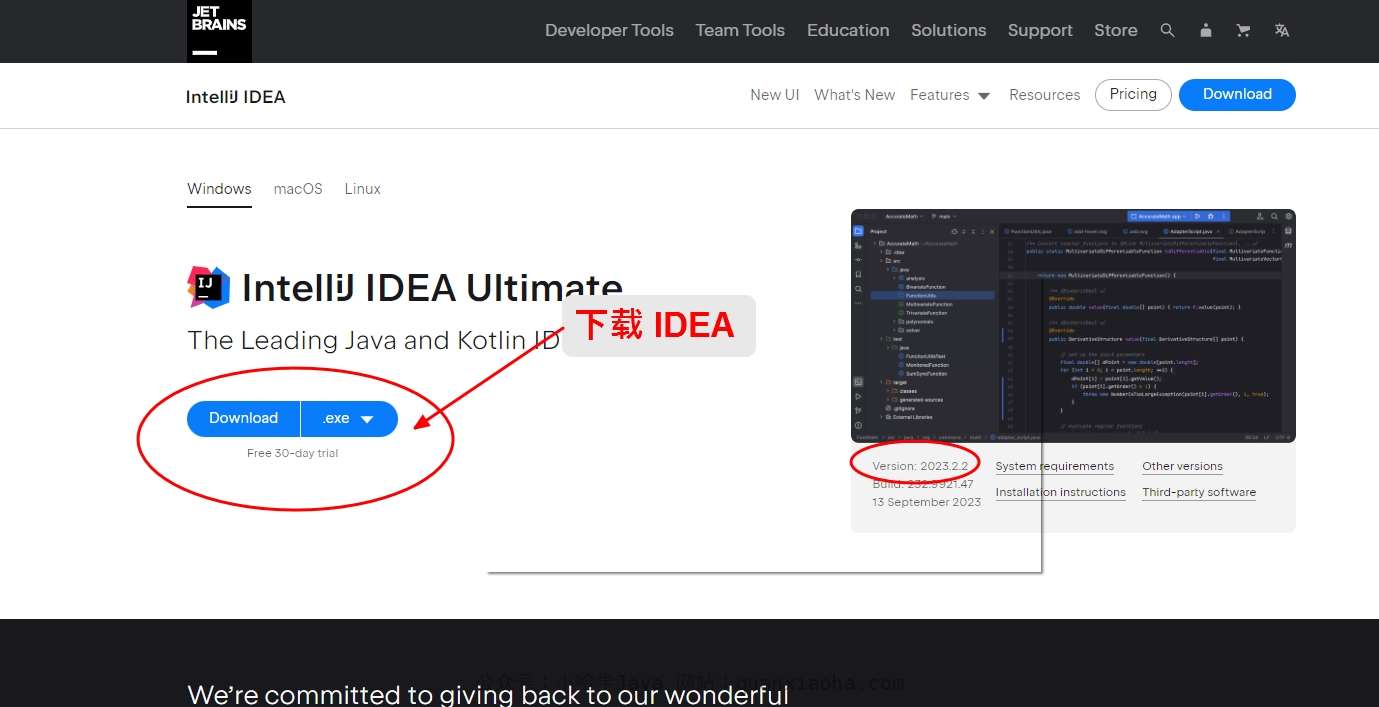Click the '13 September 2023' date text
Viewport: 1379px width, 707px height.
coord(926,502)
